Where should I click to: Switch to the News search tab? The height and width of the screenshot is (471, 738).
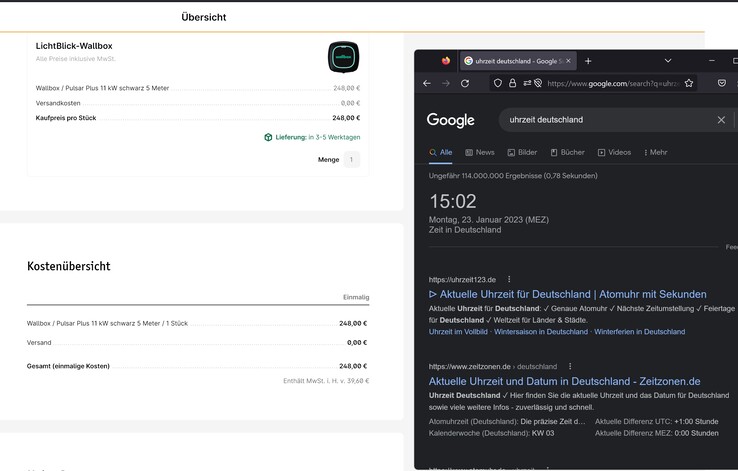pos(479,153)
